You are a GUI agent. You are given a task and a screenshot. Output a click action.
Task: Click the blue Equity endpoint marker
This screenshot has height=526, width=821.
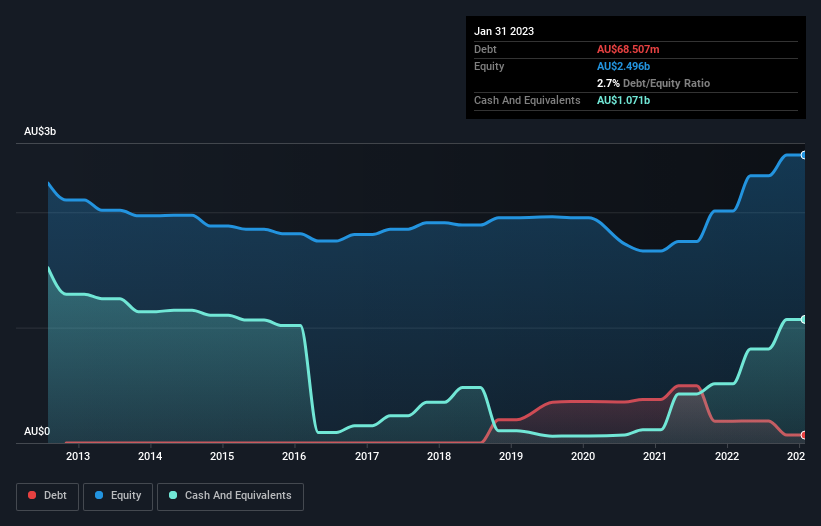tap(804, 155)
